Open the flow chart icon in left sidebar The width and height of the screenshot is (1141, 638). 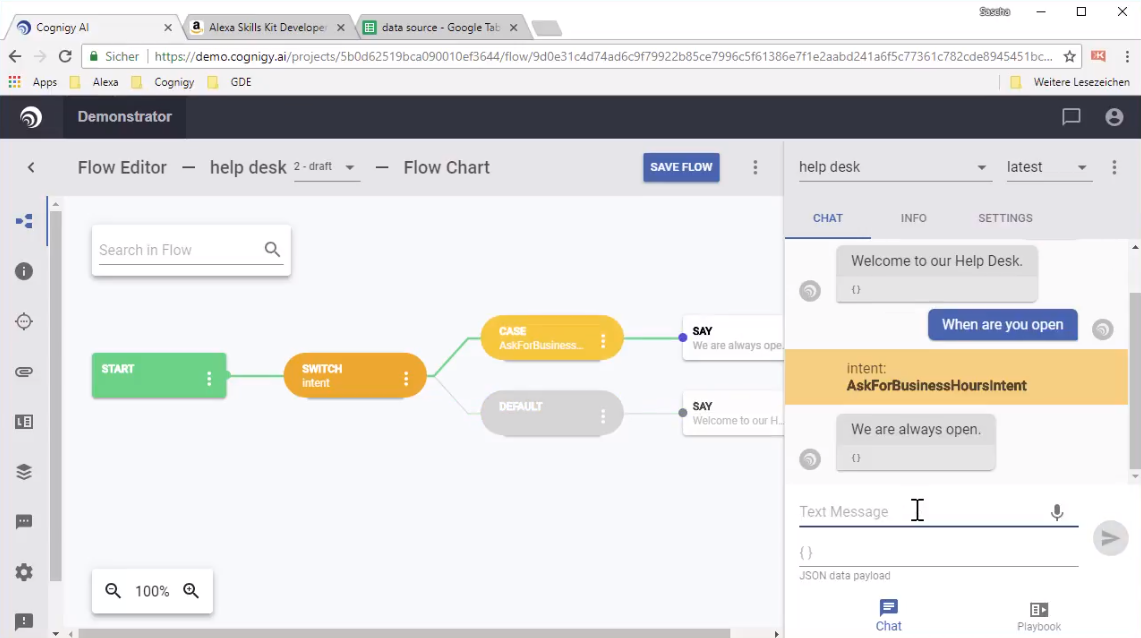[x=24, y=221]
